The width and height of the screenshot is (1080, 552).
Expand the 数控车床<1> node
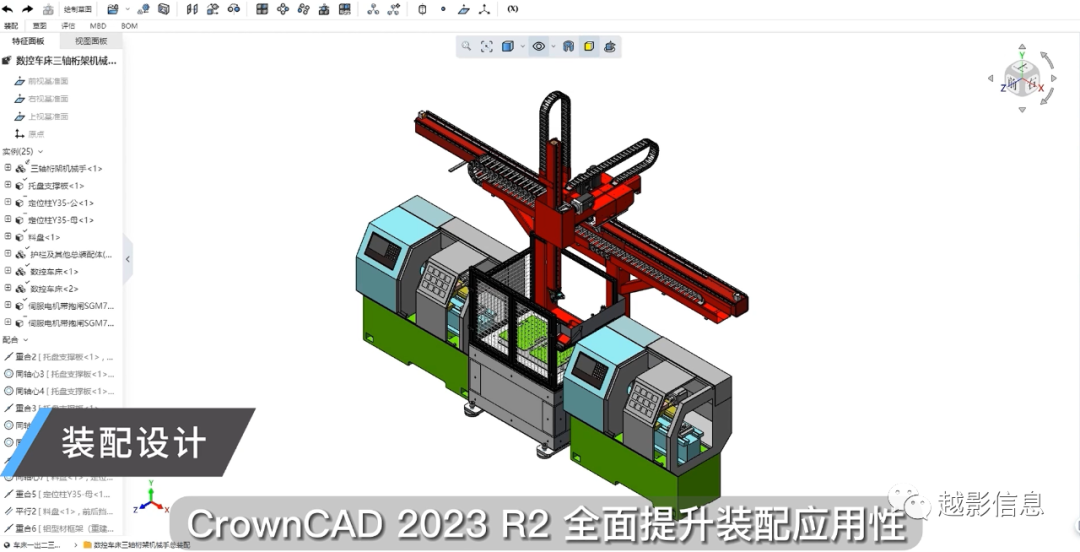(x=8, y=271)
